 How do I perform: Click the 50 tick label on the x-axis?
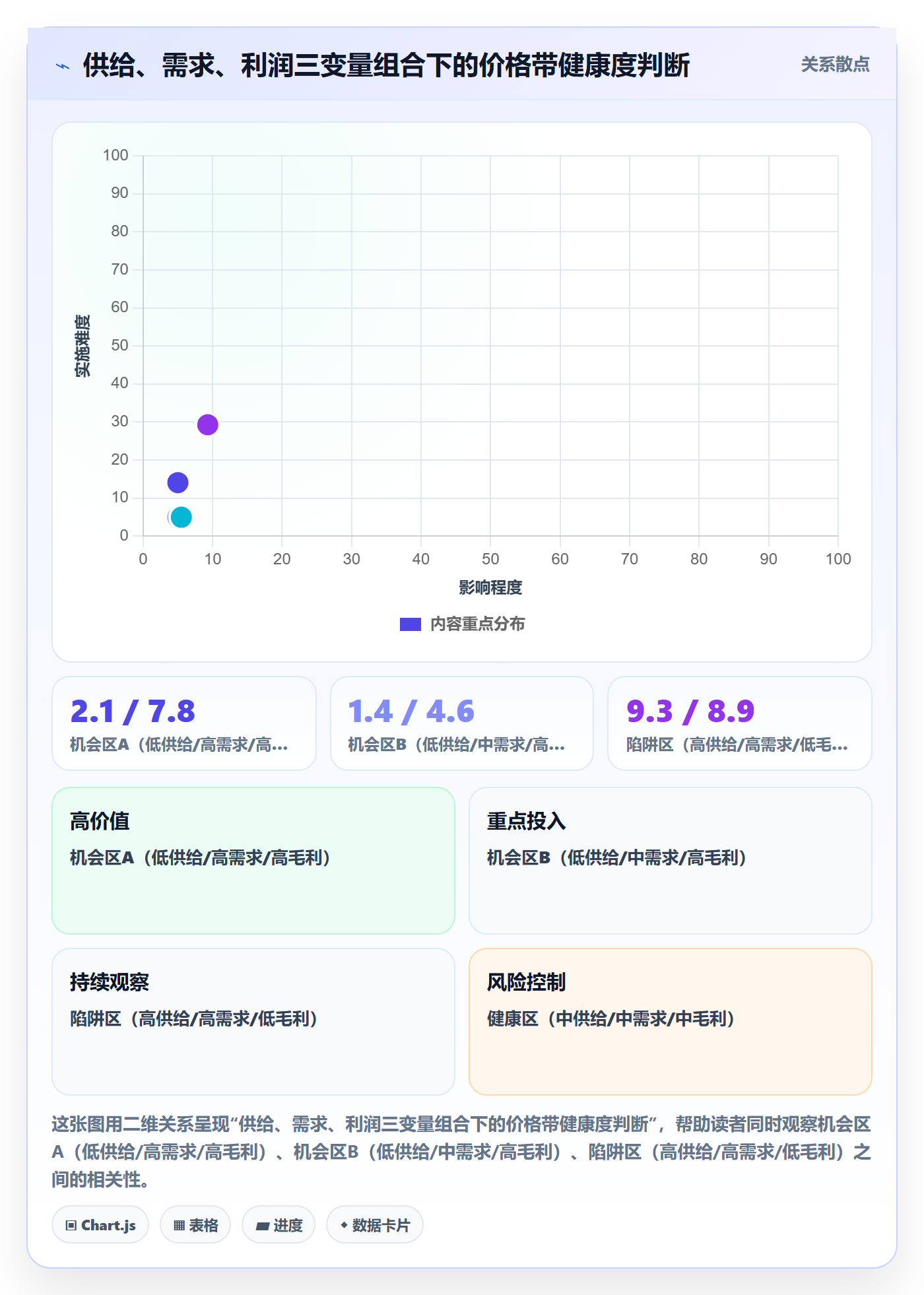coord(490,559)
